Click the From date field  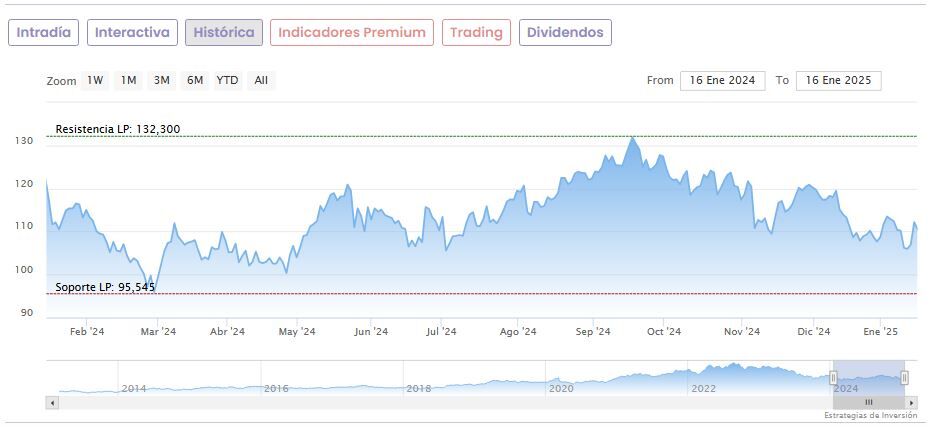pos(722,80)
